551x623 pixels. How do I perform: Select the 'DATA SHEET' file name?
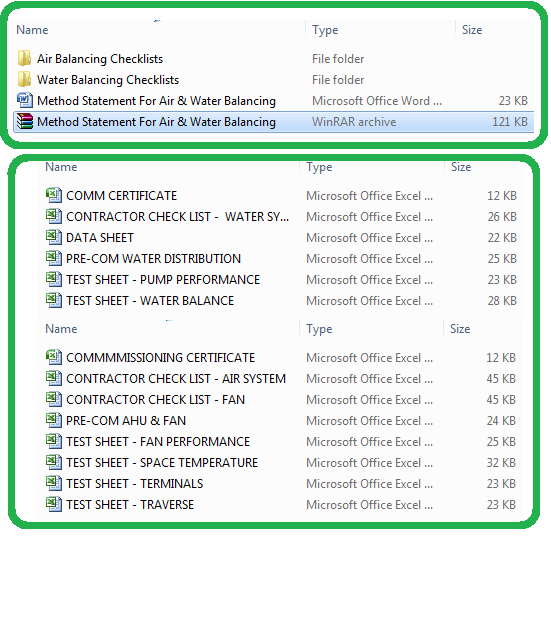pyautogui.click(x=100, y=238)
